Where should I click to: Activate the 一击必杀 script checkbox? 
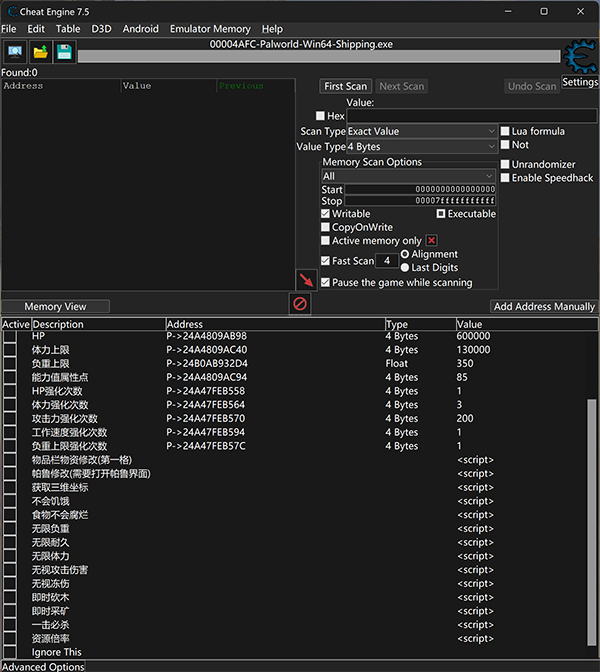point(9,625)
